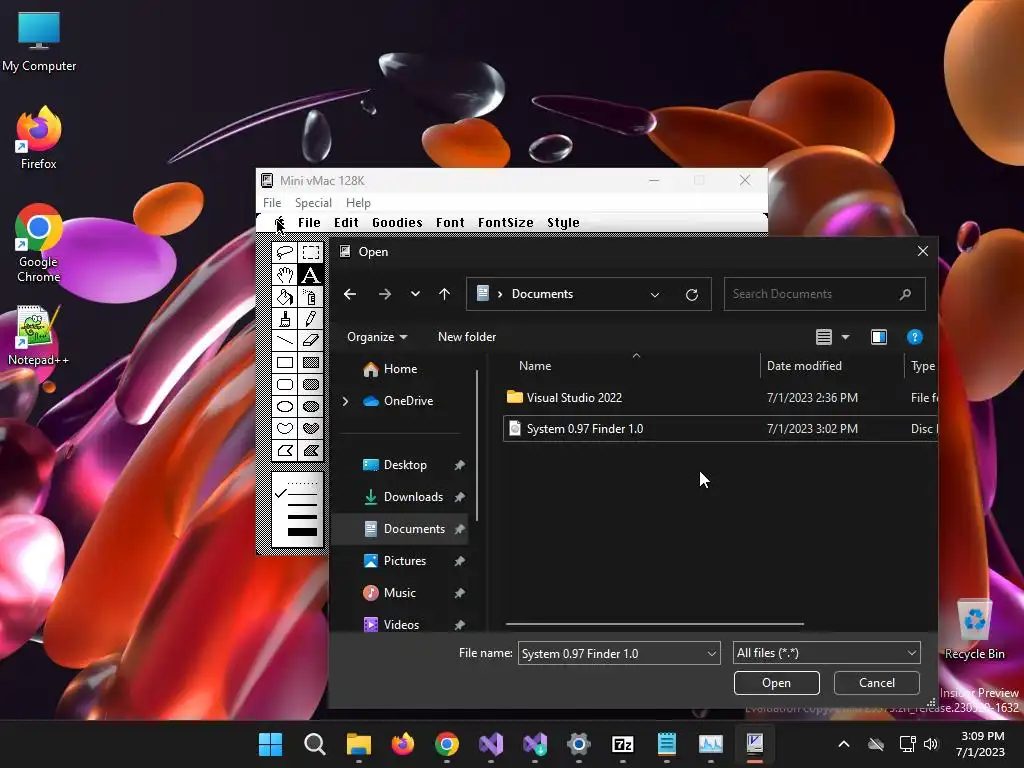Show hidden system tray icons

click(x=844, y=744)
